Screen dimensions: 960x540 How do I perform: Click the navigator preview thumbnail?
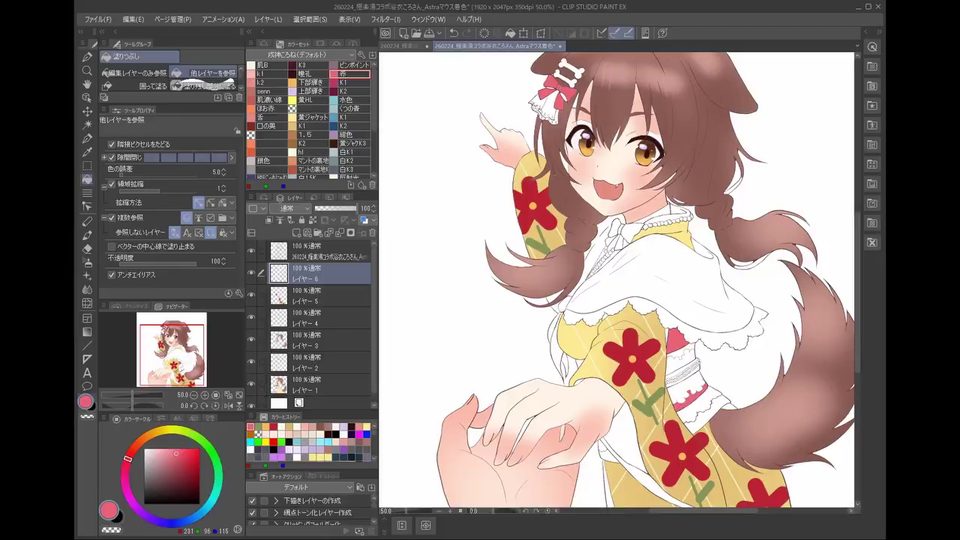click(x=171, y=350)
